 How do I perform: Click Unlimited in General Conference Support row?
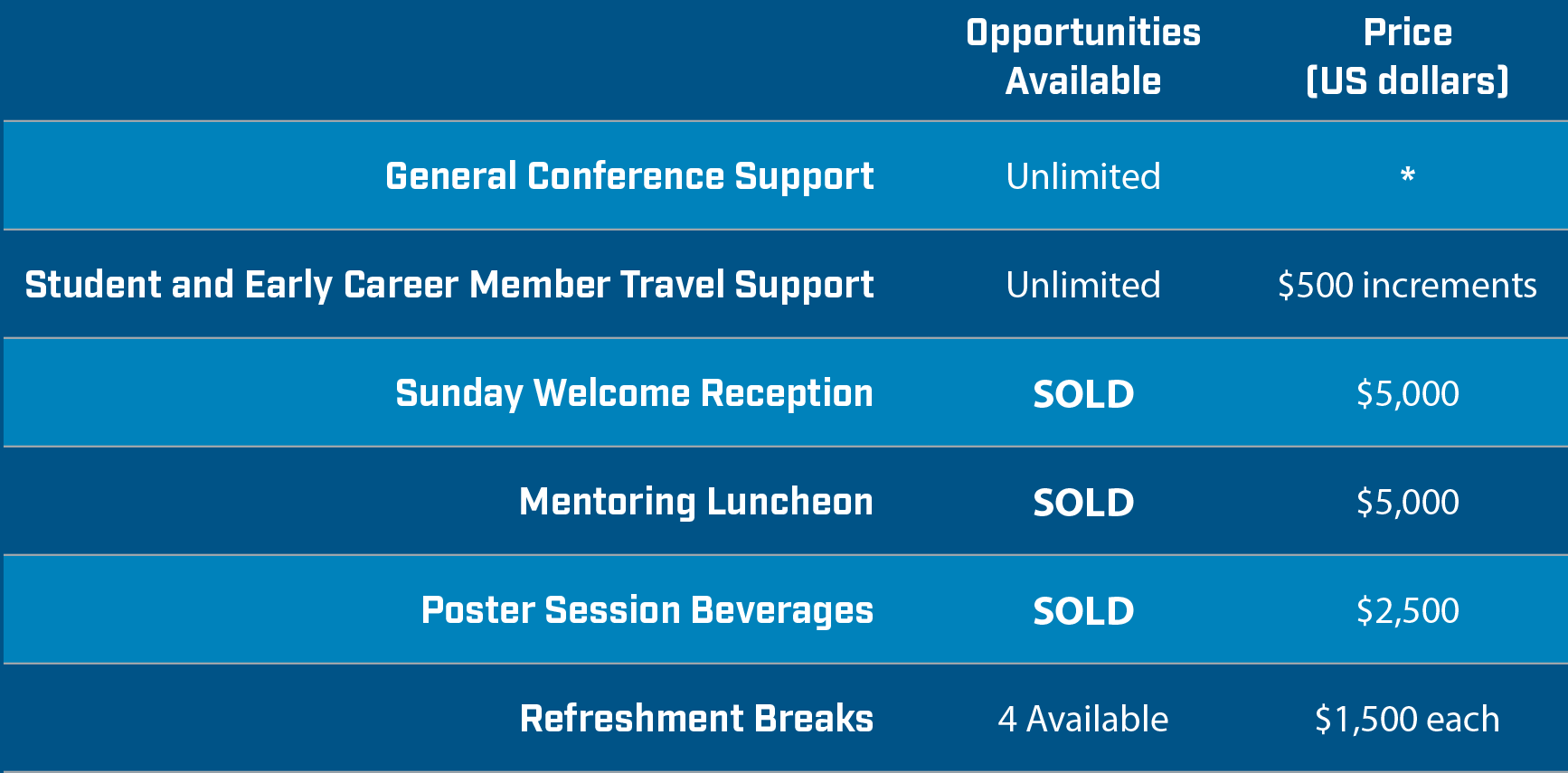point(1083,177)
